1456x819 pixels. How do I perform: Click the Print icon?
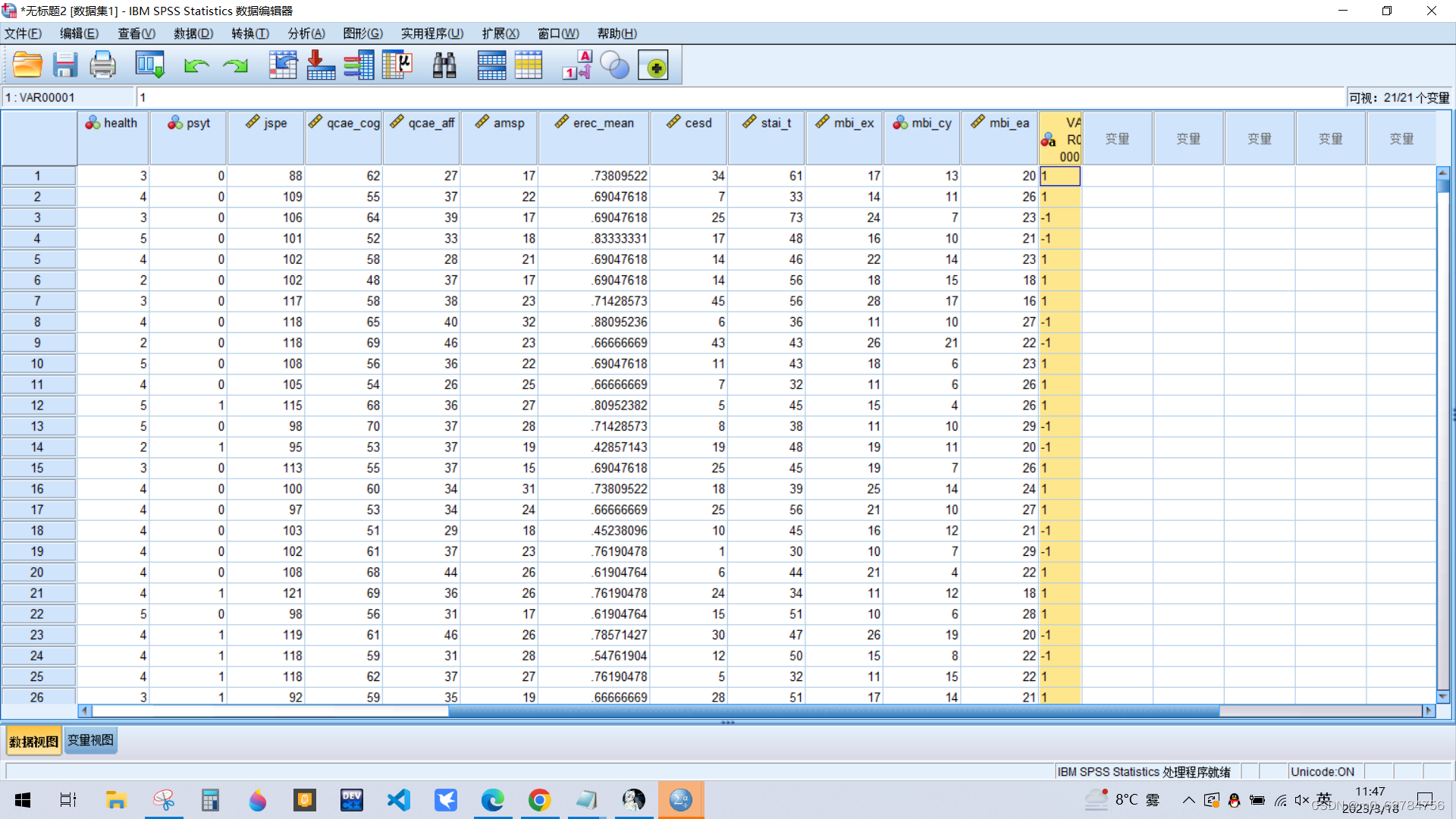coord(102,65)
